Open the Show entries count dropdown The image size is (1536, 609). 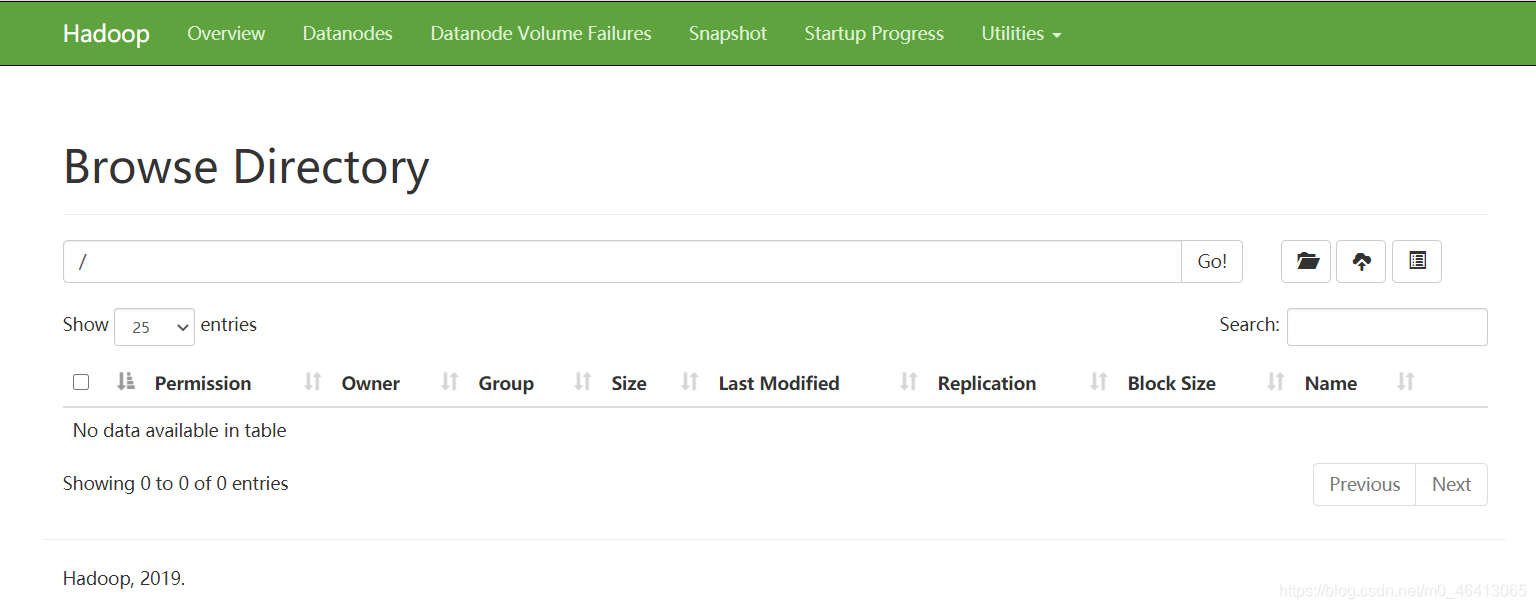click(x=154, y=327)
